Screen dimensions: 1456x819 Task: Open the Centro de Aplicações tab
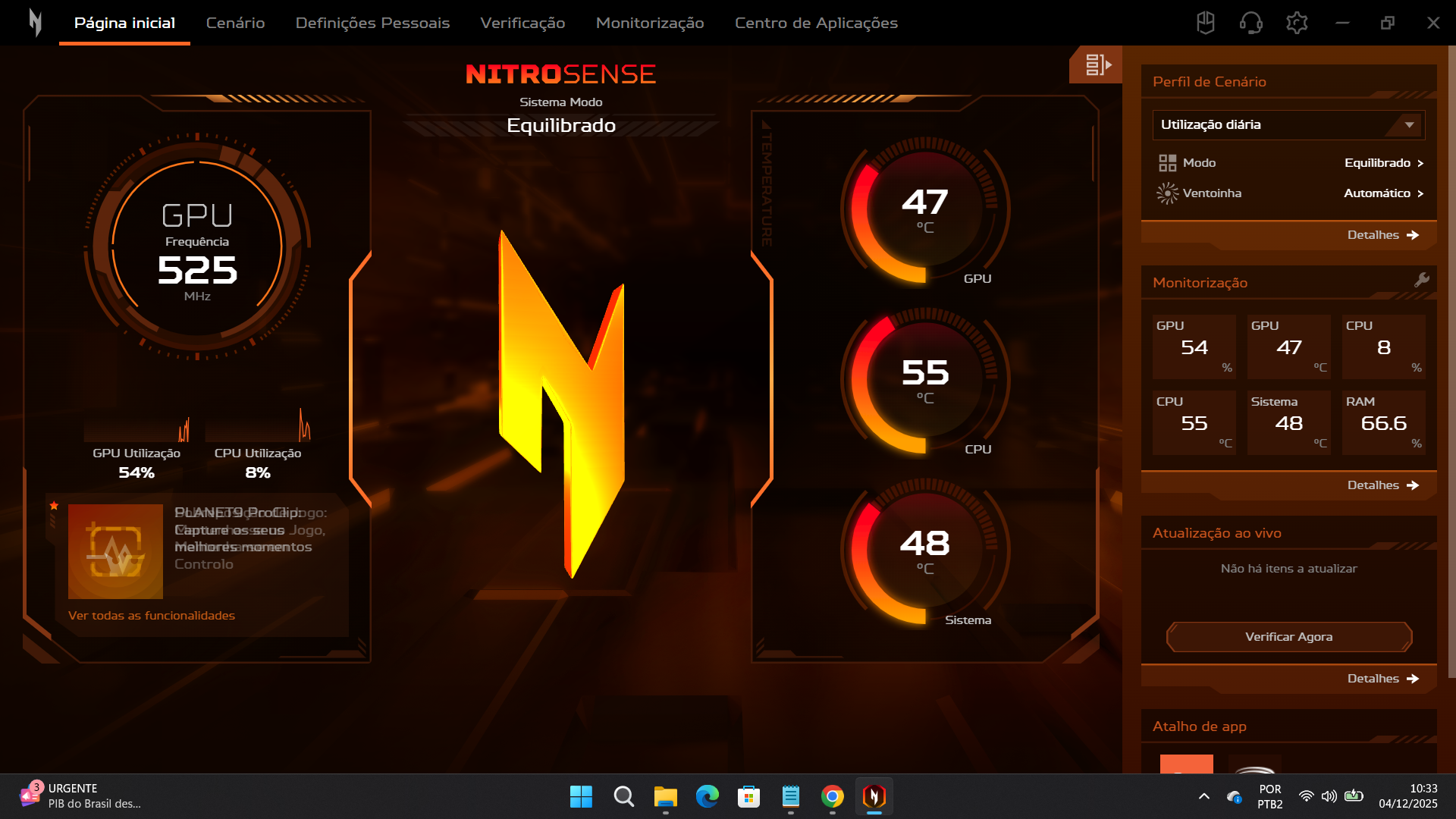[816, 23]
